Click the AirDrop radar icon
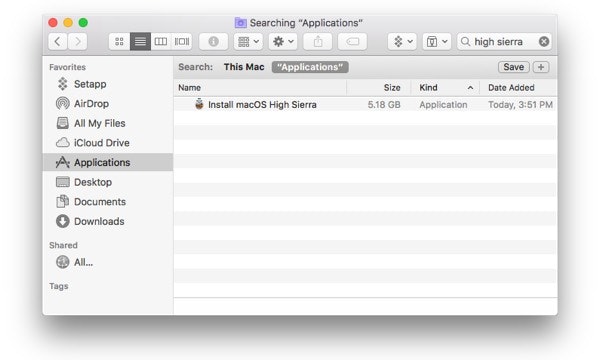The width and height of the screenshot is (600, 360). [x=62, y=103]
